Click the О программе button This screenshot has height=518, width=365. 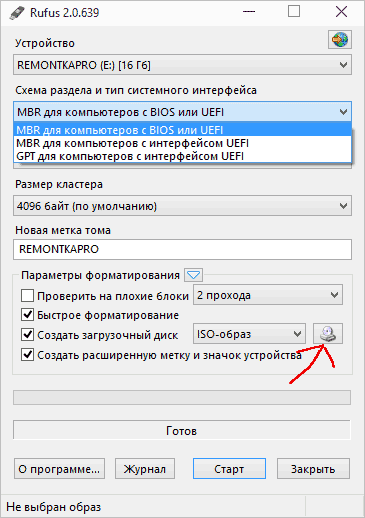point(59,469)
